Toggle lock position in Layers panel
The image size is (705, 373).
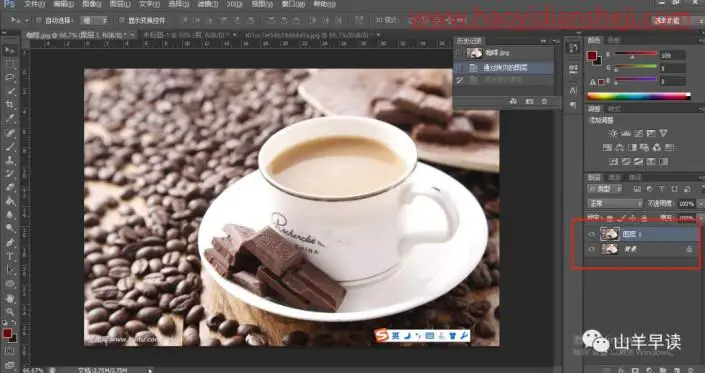(633, 218)
